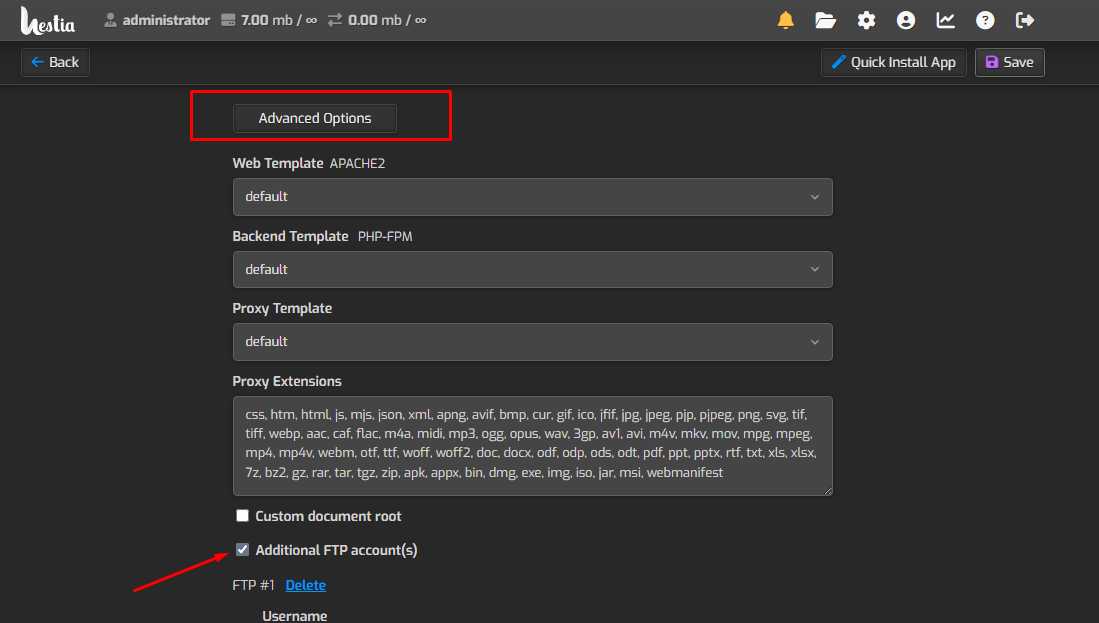Open server settings gear icon
The width and height of the screenshot is (1099, 623).
pyautogui.click(x=866, y=20)
